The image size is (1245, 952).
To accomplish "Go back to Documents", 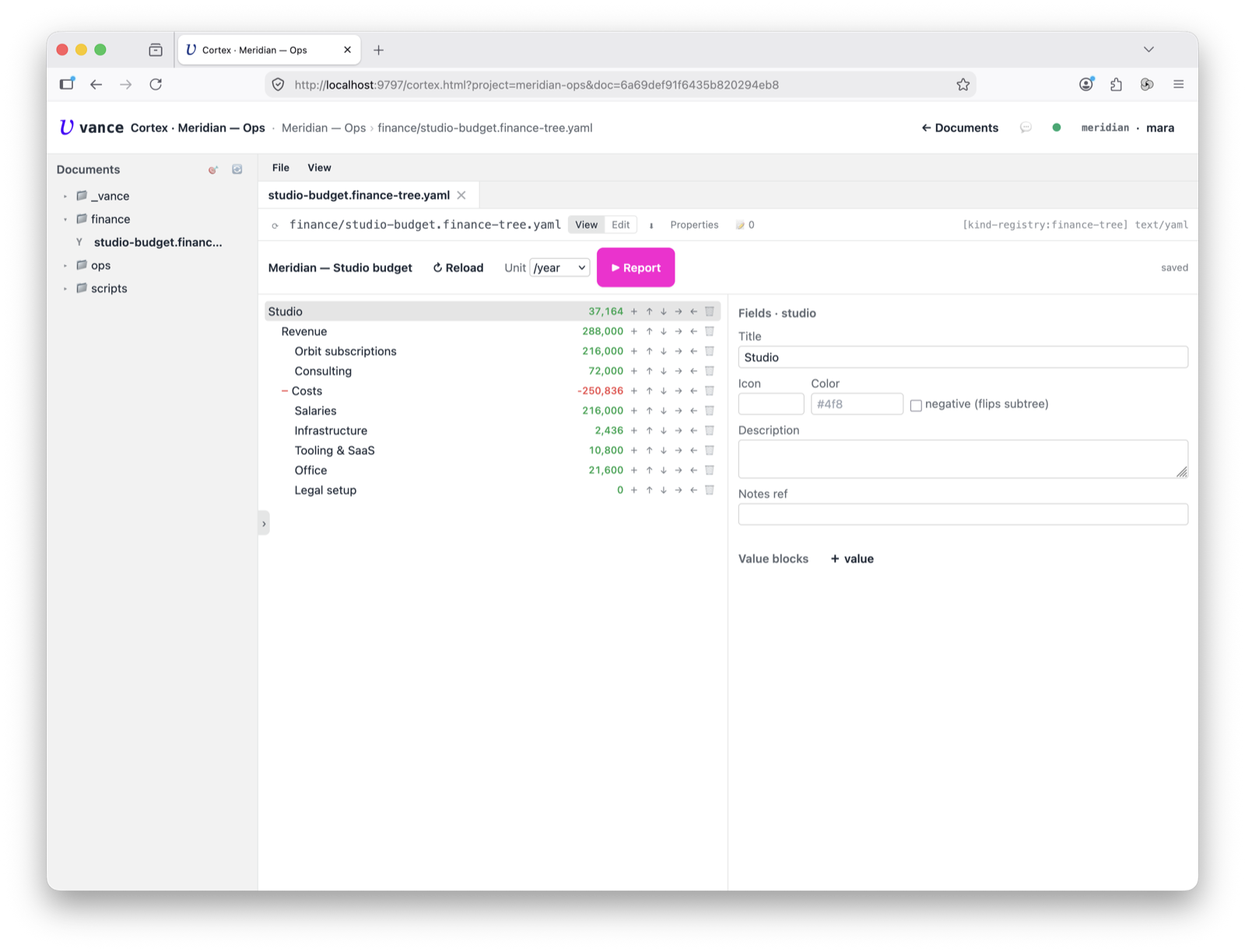I will coord(959,128).
